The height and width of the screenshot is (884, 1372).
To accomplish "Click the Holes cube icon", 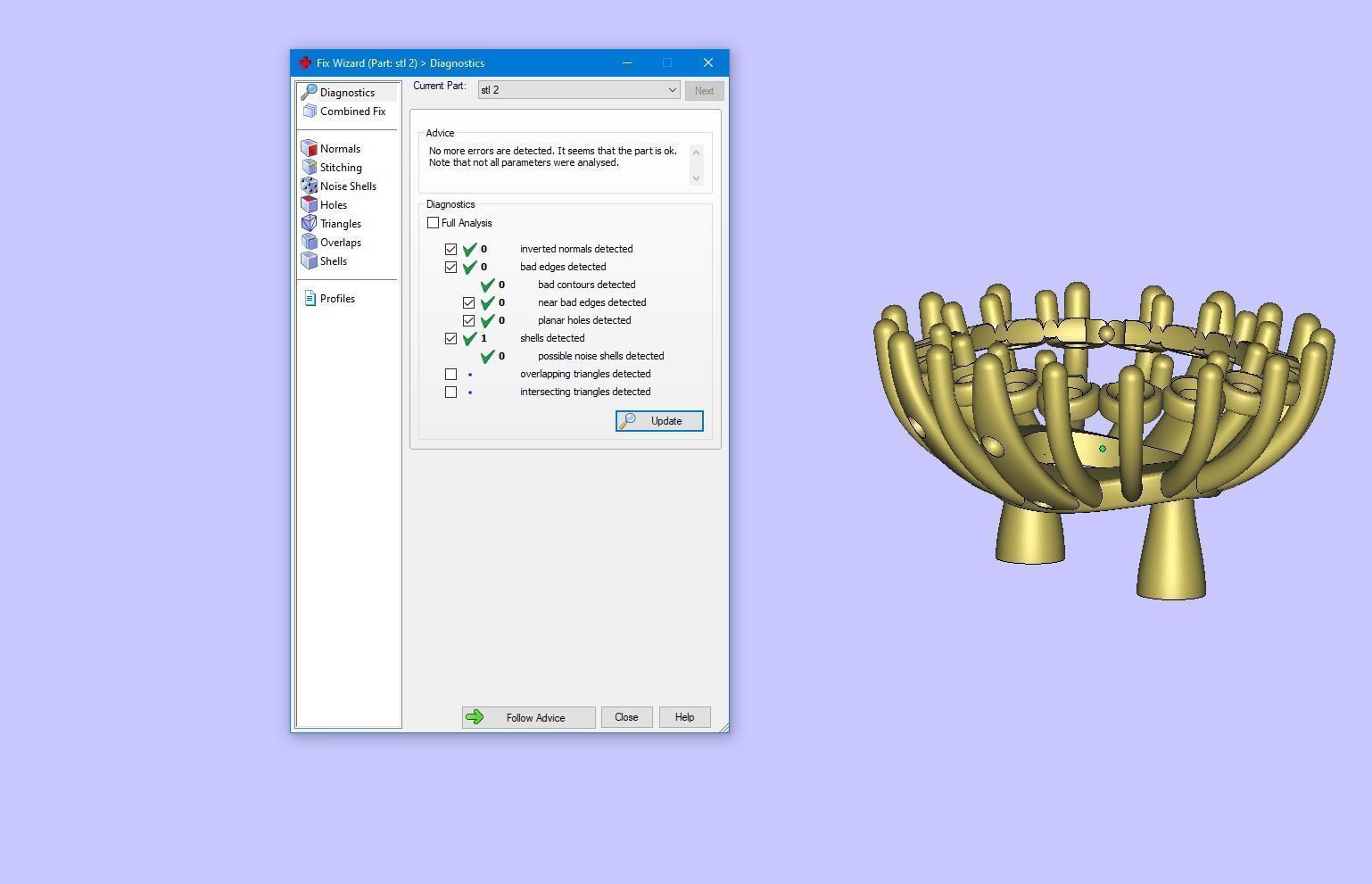I will [310, 205].
